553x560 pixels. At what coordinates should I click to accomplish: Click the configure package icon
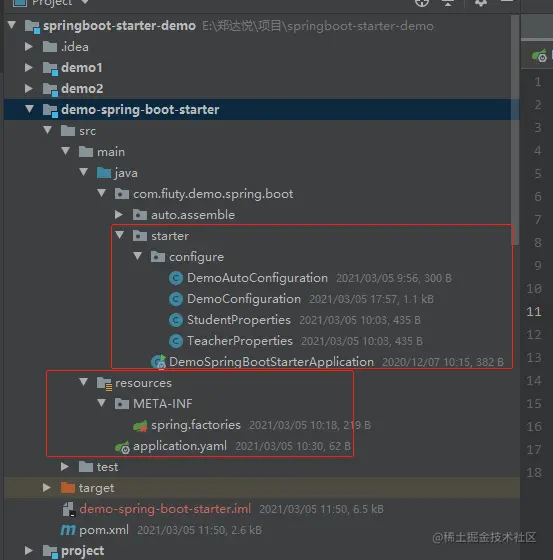pyautogui.click(x=158, y=257)
